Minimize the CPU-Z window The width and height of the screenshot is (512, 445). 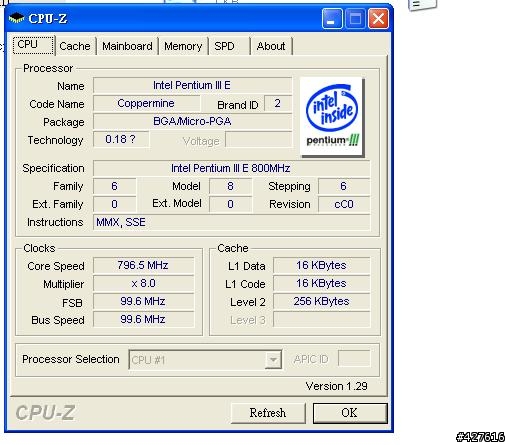click(332, 19)
